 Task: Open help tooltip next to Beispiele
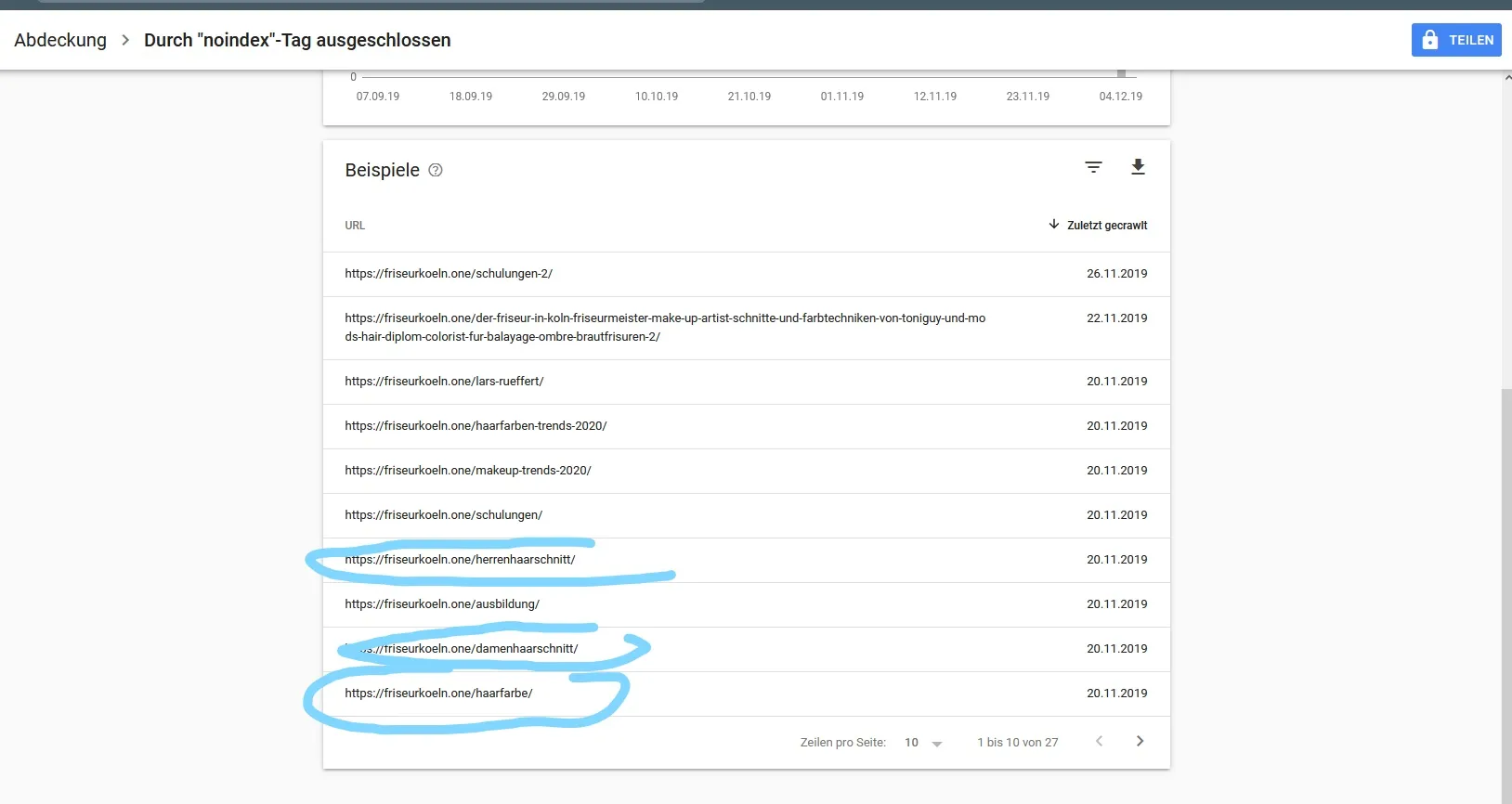[436, 170]
